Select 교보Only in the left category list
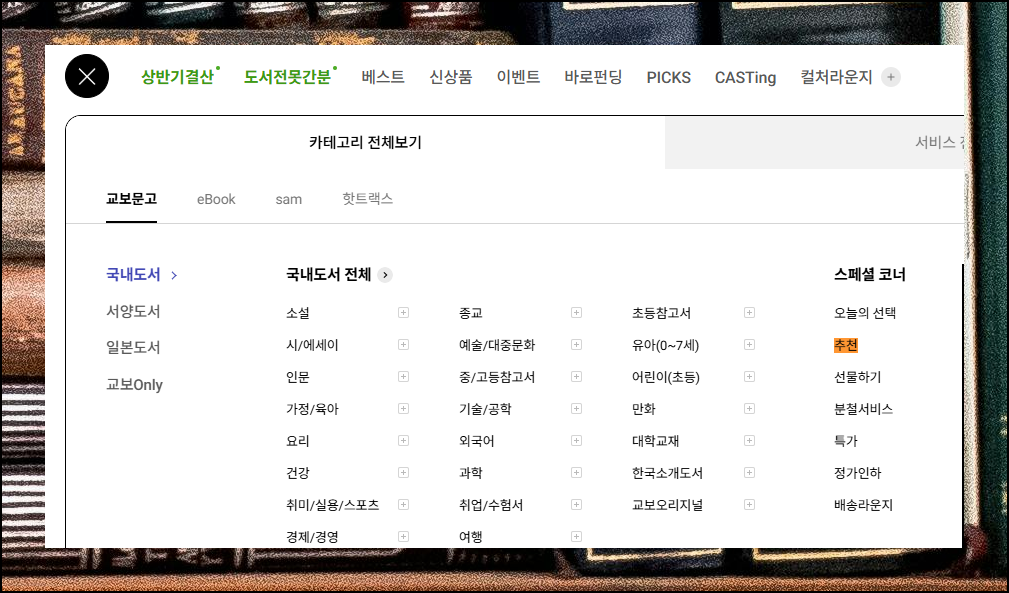1009x593 pixels. point(134,385)
